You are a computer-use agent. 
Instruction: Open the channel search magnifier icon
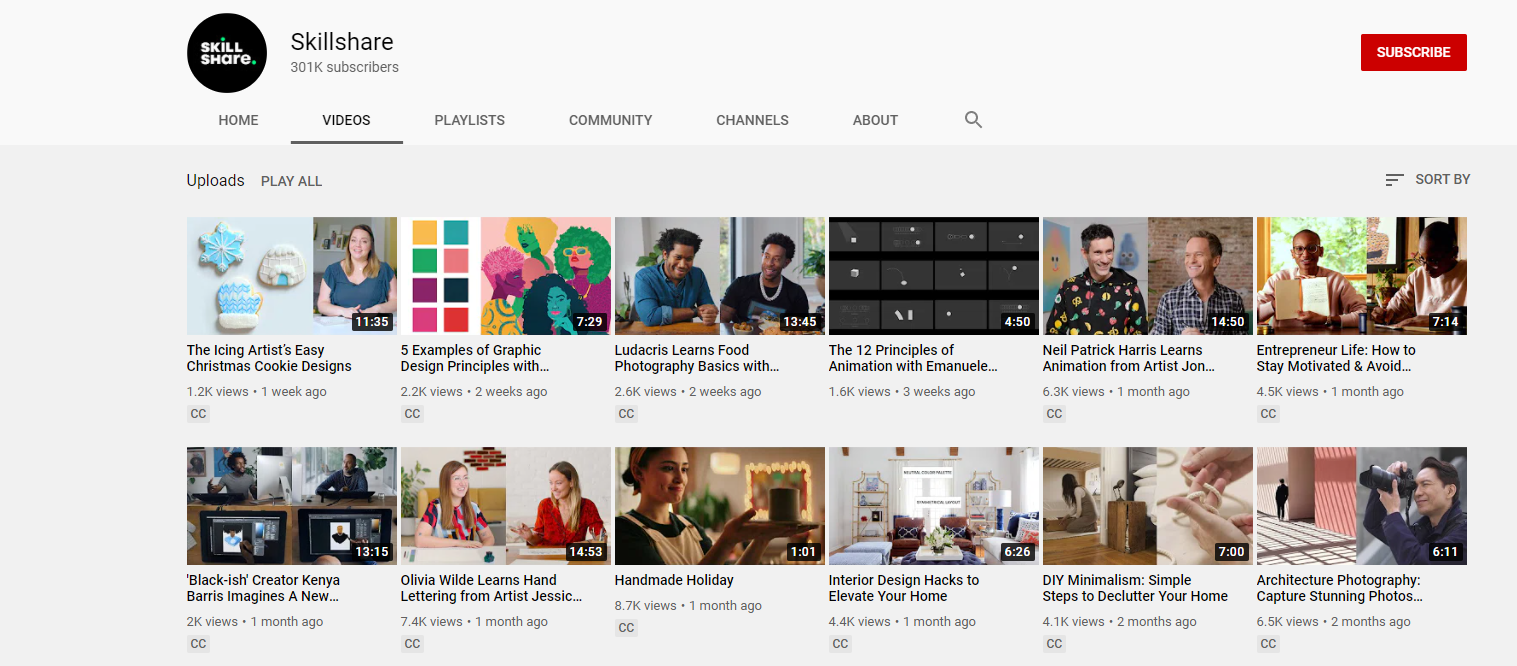tap(973, 120)
